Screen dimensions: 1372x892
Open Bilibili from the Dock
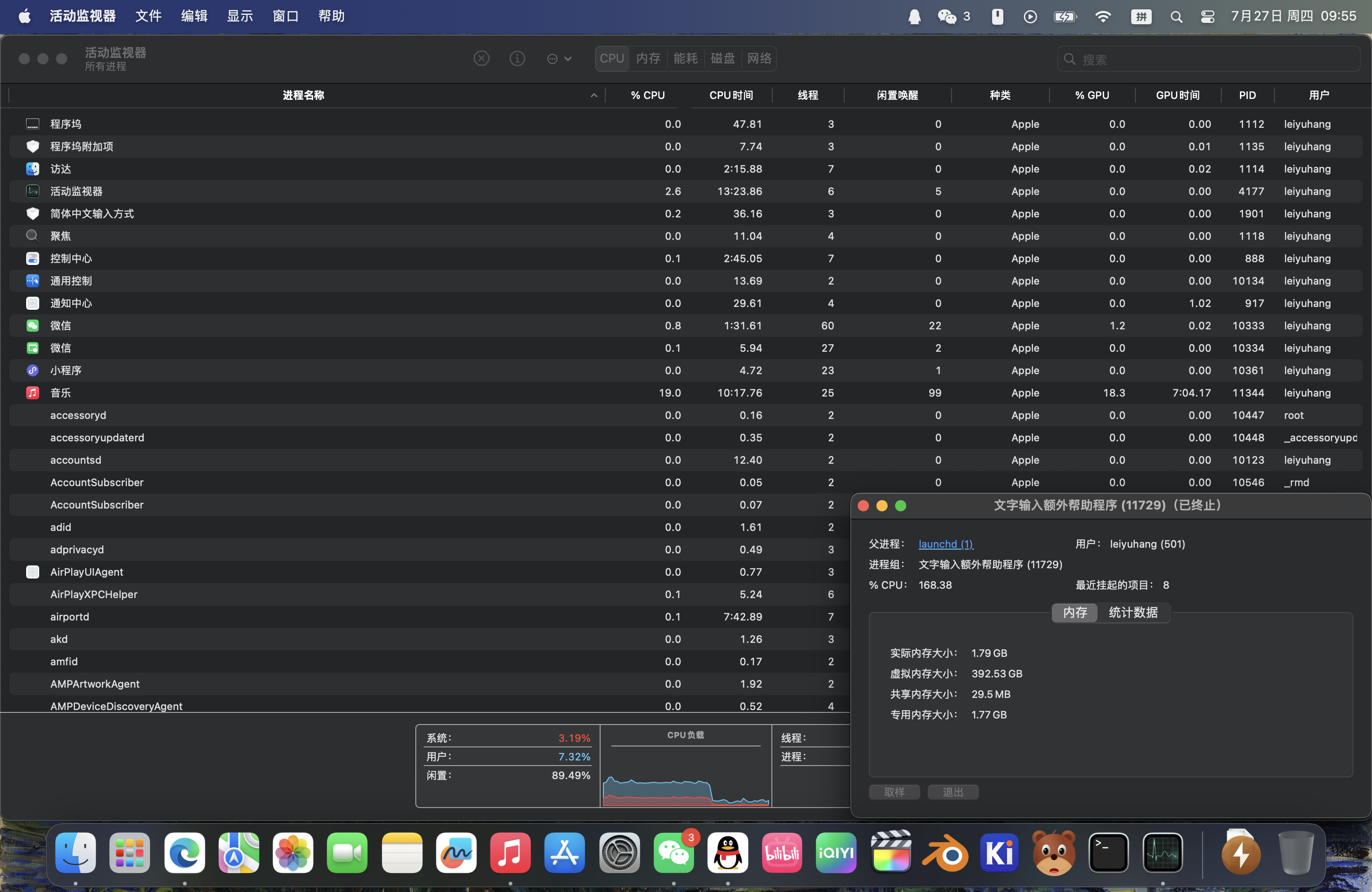[782, 852]
